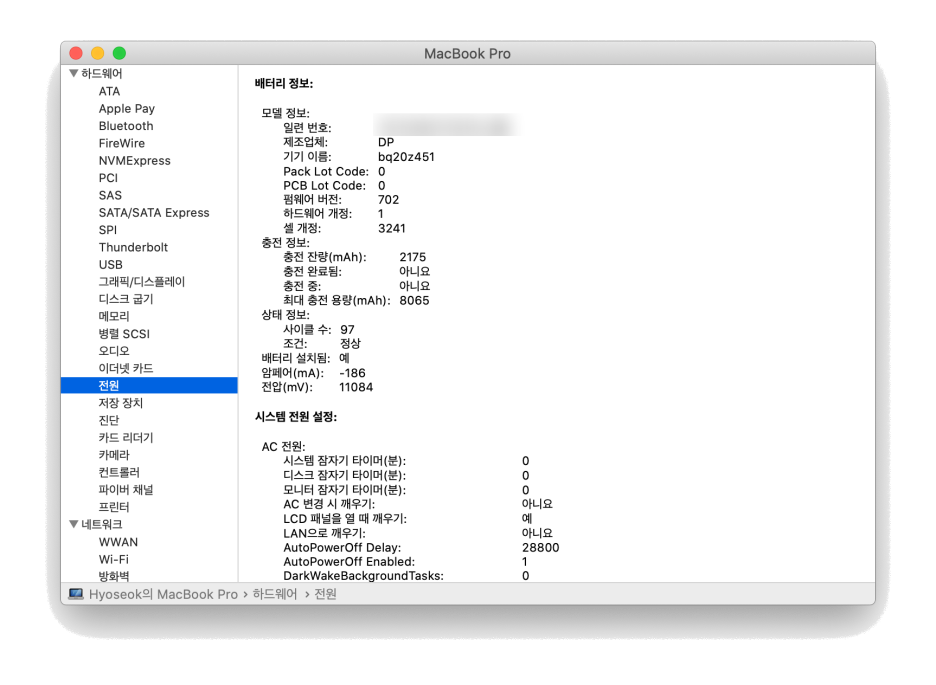Open the PCI sidebar entry
This screenshot has width=936, height=685.
(108, 178)
